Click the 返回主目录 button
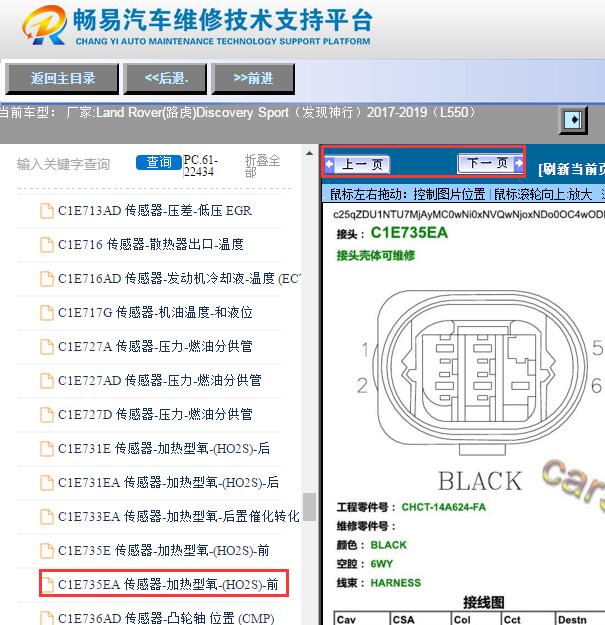Viewport: 605px width, 625px height. [62, 79]
